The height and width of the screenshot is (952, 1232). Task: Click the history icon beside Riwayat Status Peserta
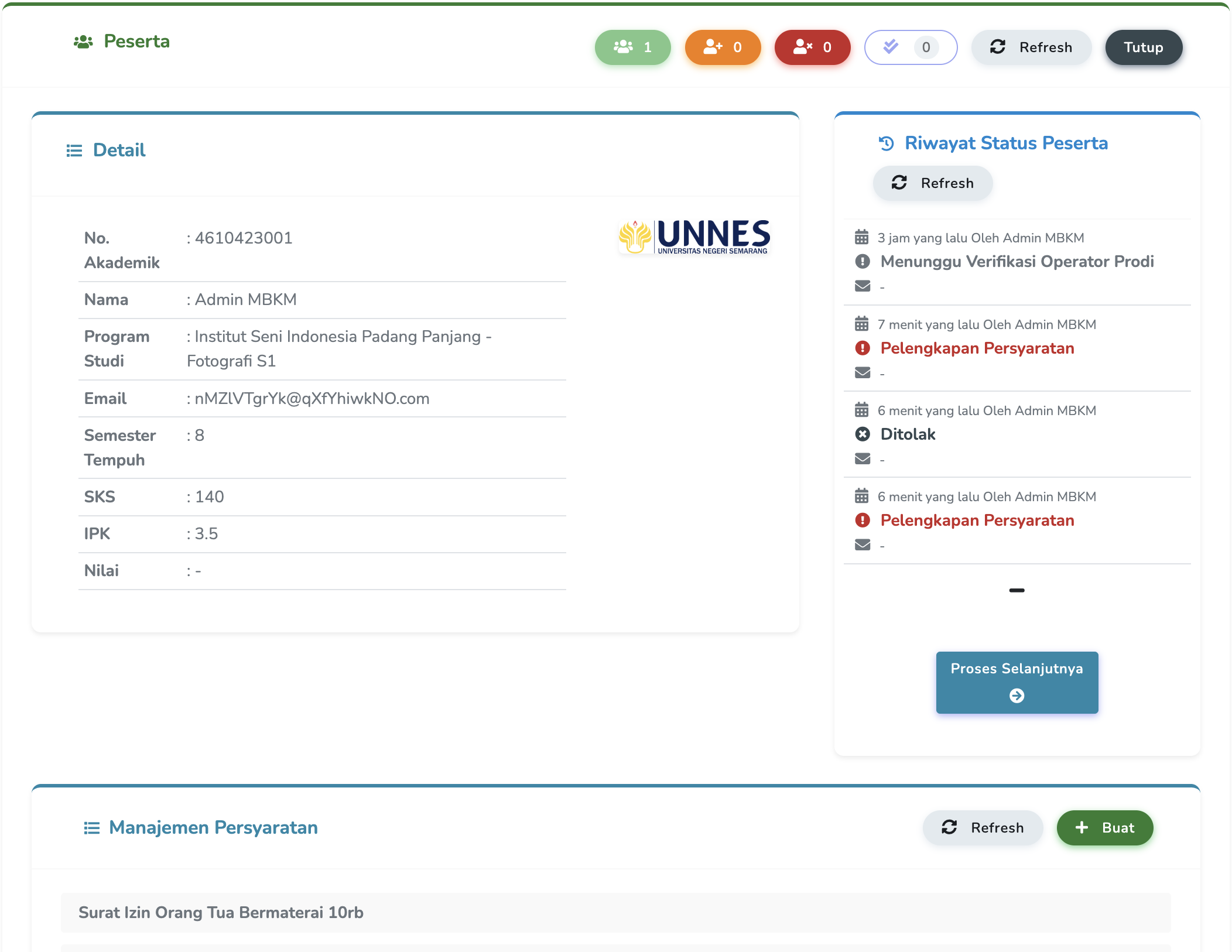pyautogui.click(x=887, y=143)
